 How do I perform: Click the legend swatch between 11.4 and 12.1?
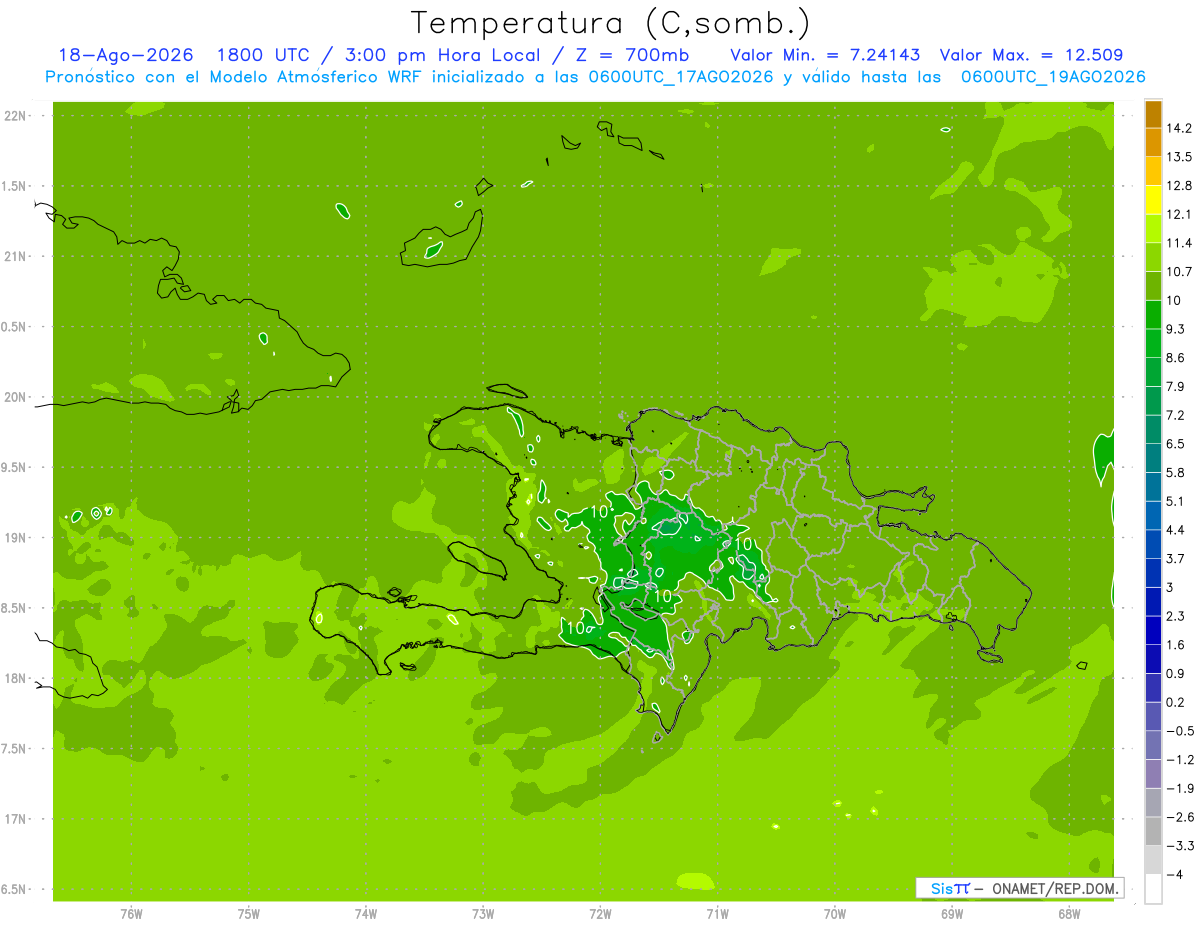point(1152,228)
